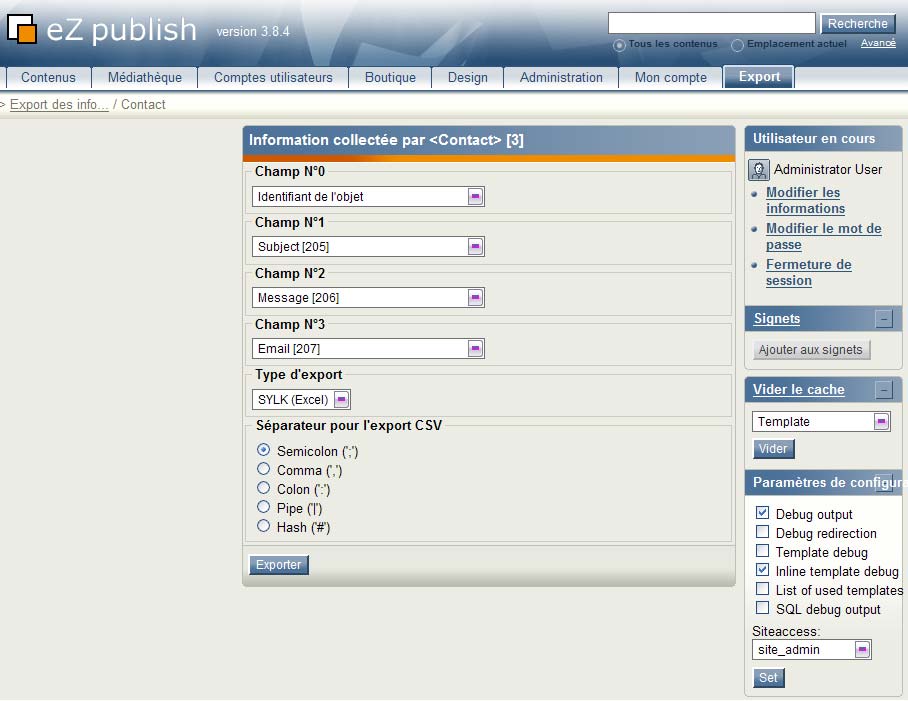908x701 pixels.
Task: Enable the Template debug checkbox
Action: [x=763, y=552]
